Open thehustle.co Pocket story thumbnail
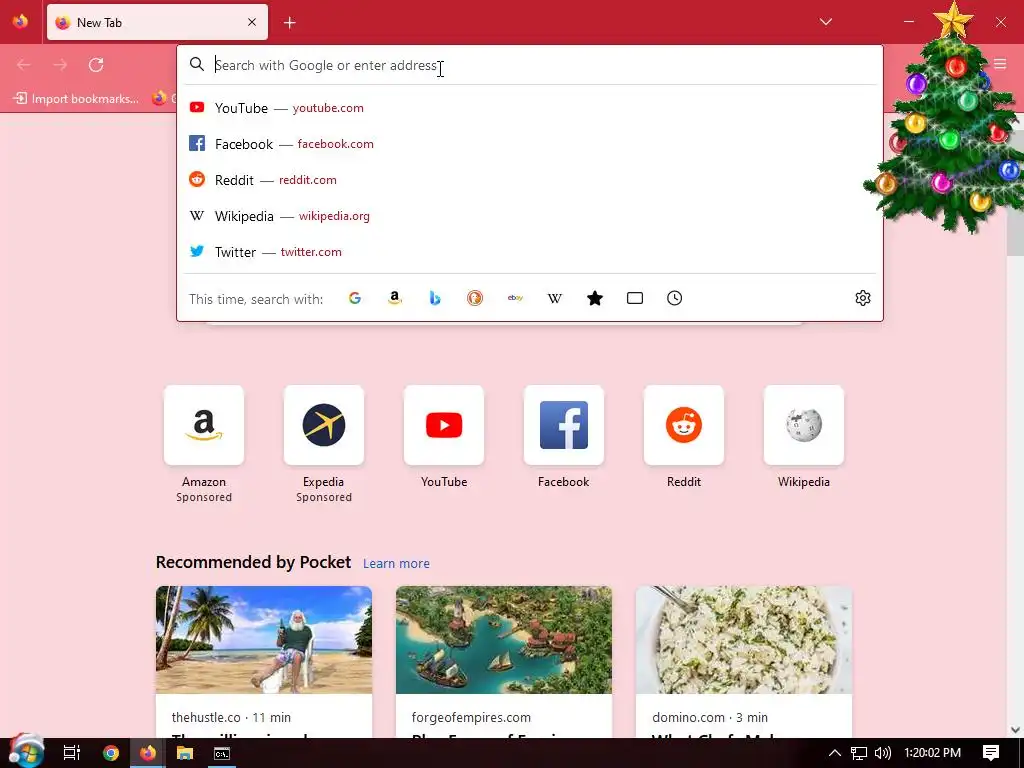The width and height of the screenshot is (1024, 768). click(264, 639)
